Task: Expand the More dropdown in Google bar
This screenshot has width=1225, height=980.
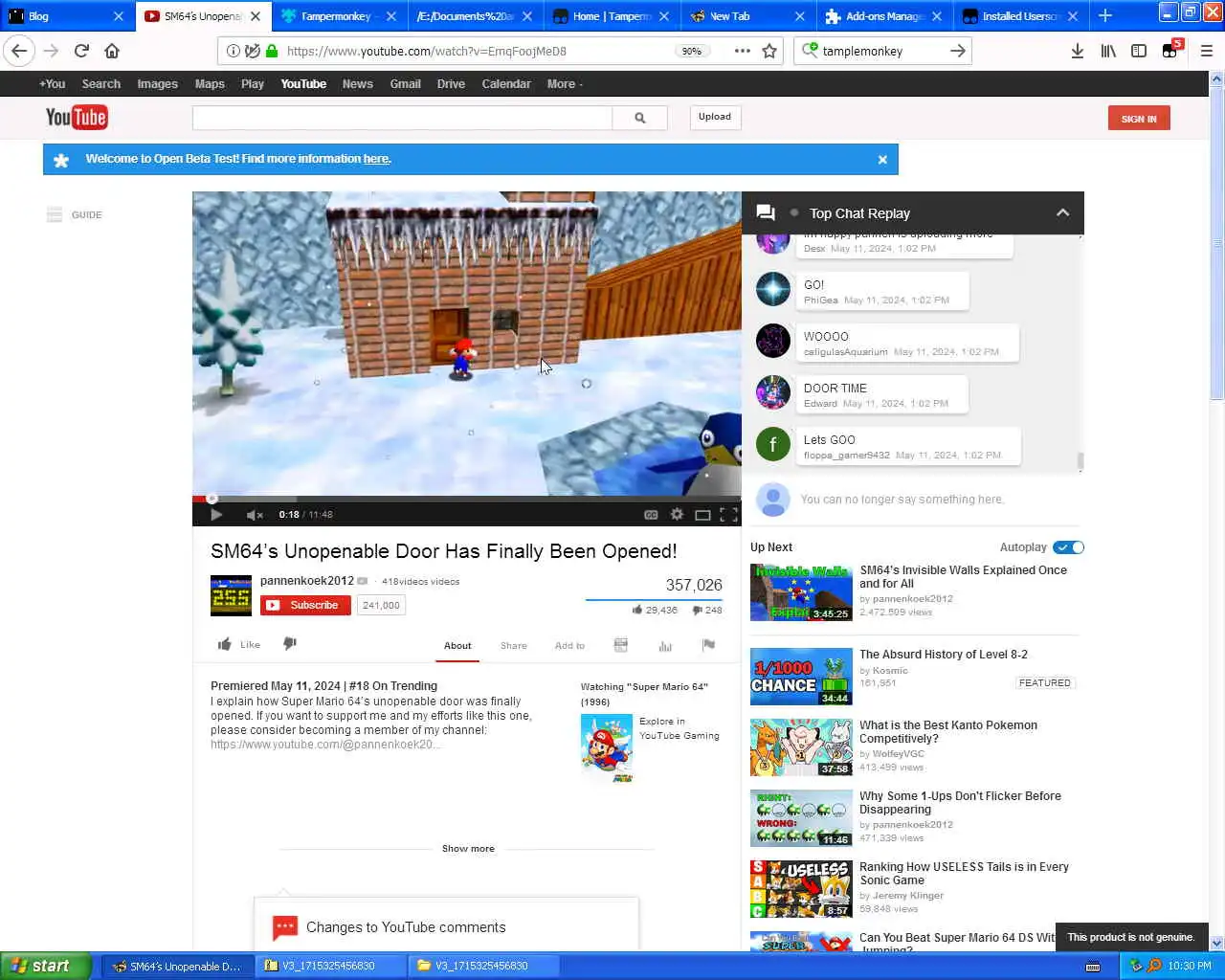Action: click(565, 84)
